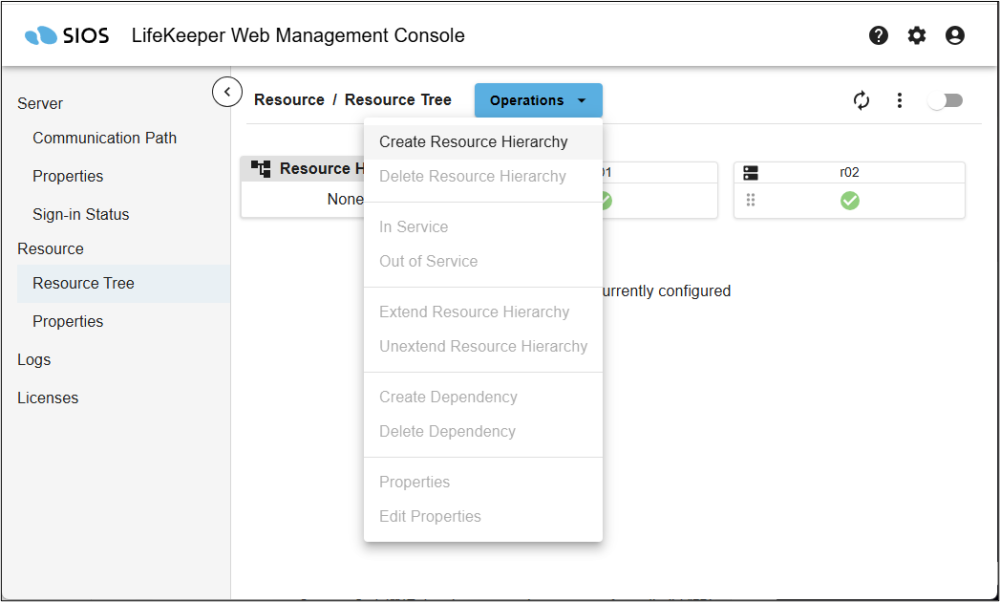
Task: Go to Sign-in Status page
Action: point(80,214)
